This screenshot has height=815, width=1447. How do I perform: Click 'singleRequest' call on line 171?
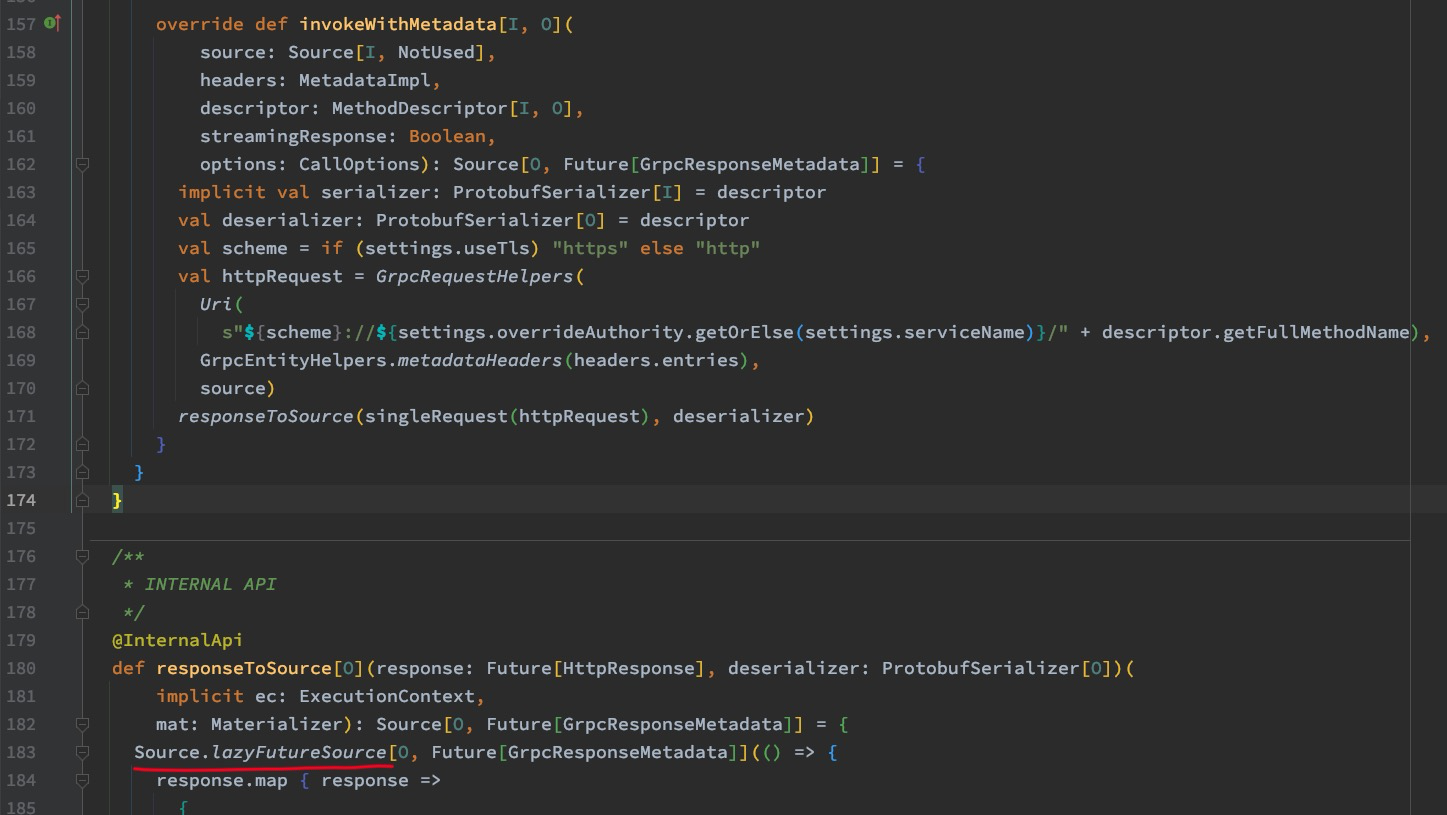coord(436,416)
